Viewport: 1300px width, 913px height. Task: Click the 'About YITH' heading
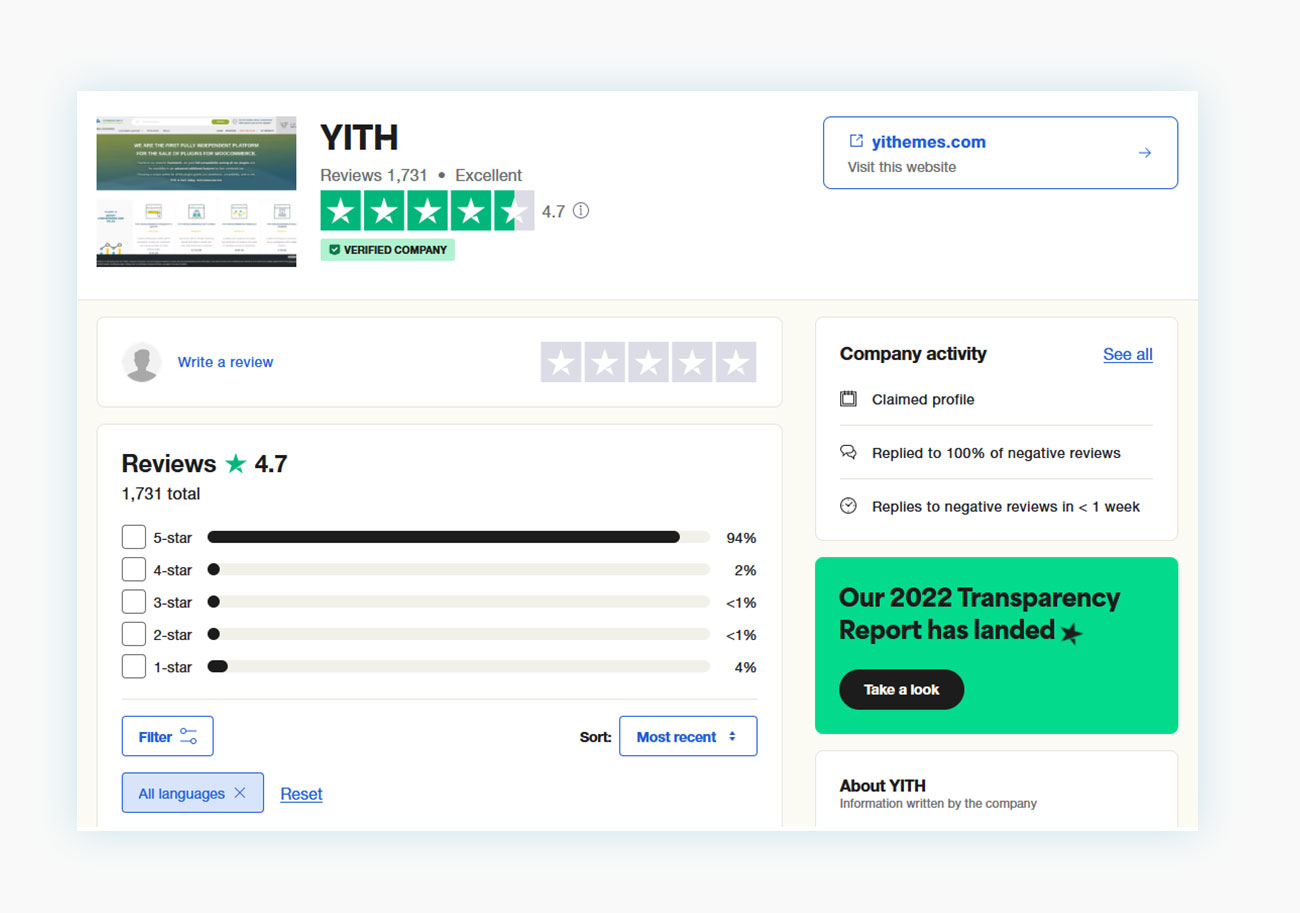pos(882,785)
